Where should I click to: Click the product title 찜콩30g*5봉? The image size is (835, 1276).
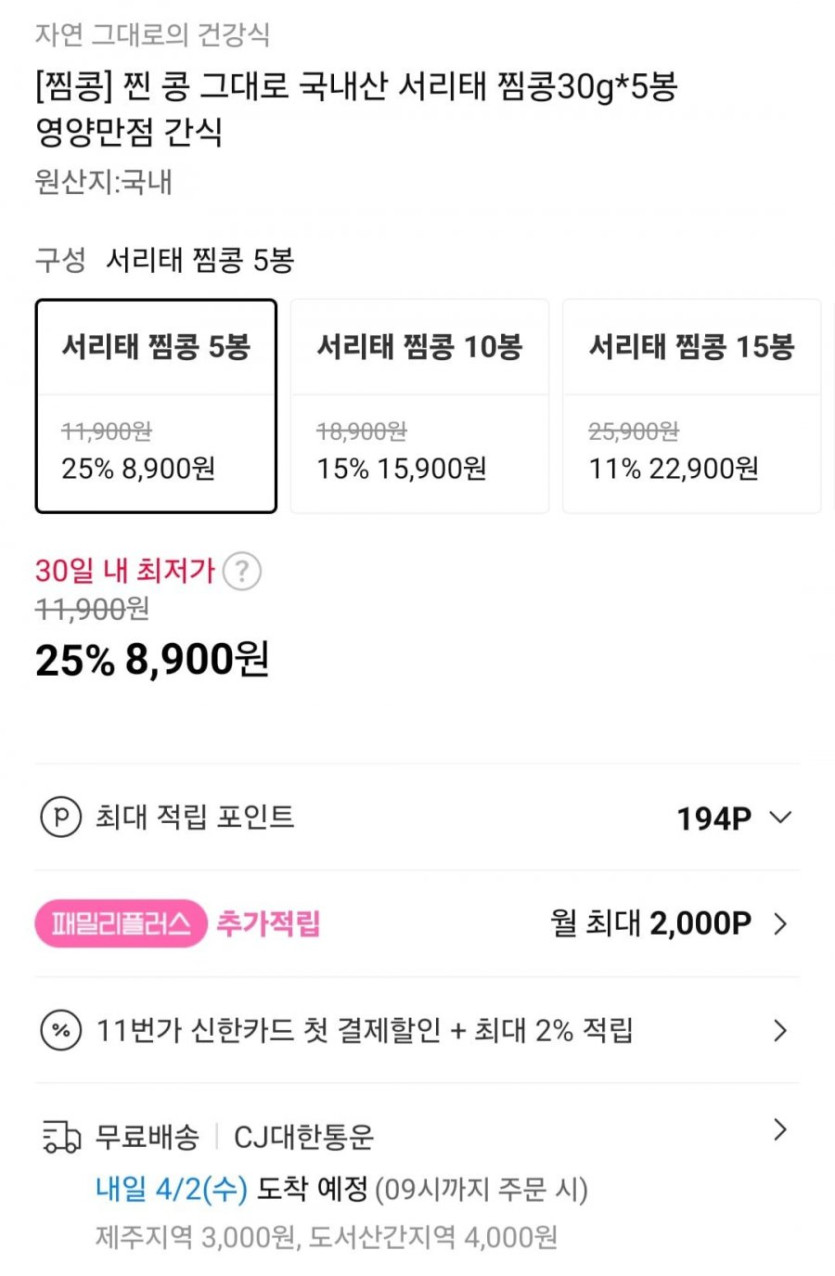coord(356,88)
